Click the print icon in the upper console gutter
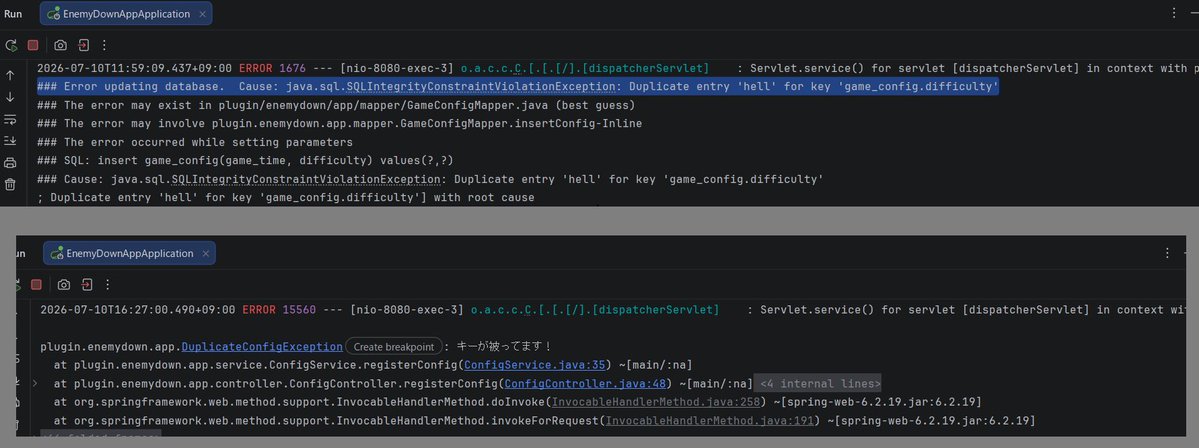The image size is (1199, 448). (x=10, y=163)
